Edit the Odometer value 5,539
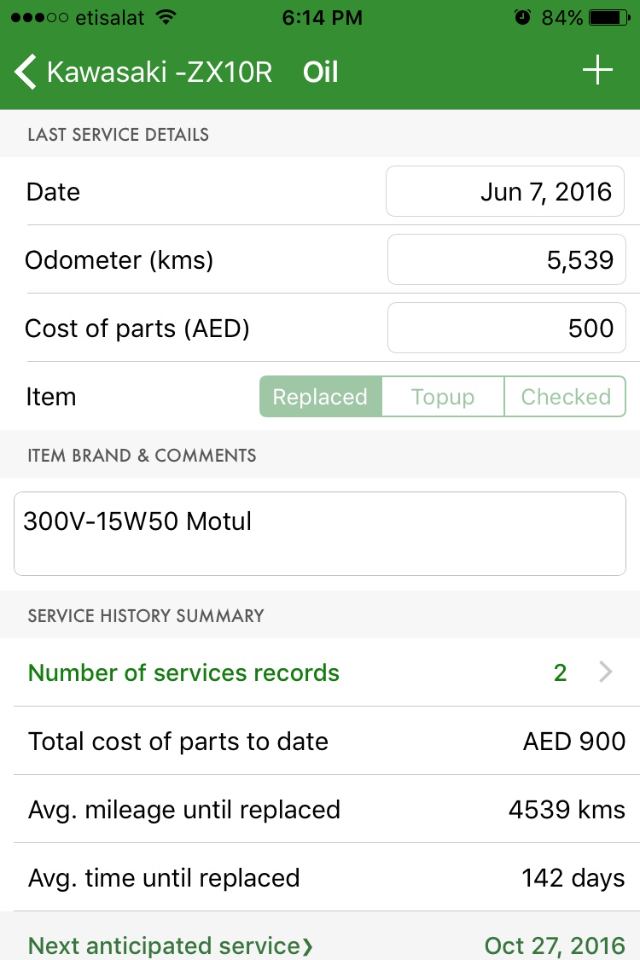640x960 pixels. pos(506,260)
